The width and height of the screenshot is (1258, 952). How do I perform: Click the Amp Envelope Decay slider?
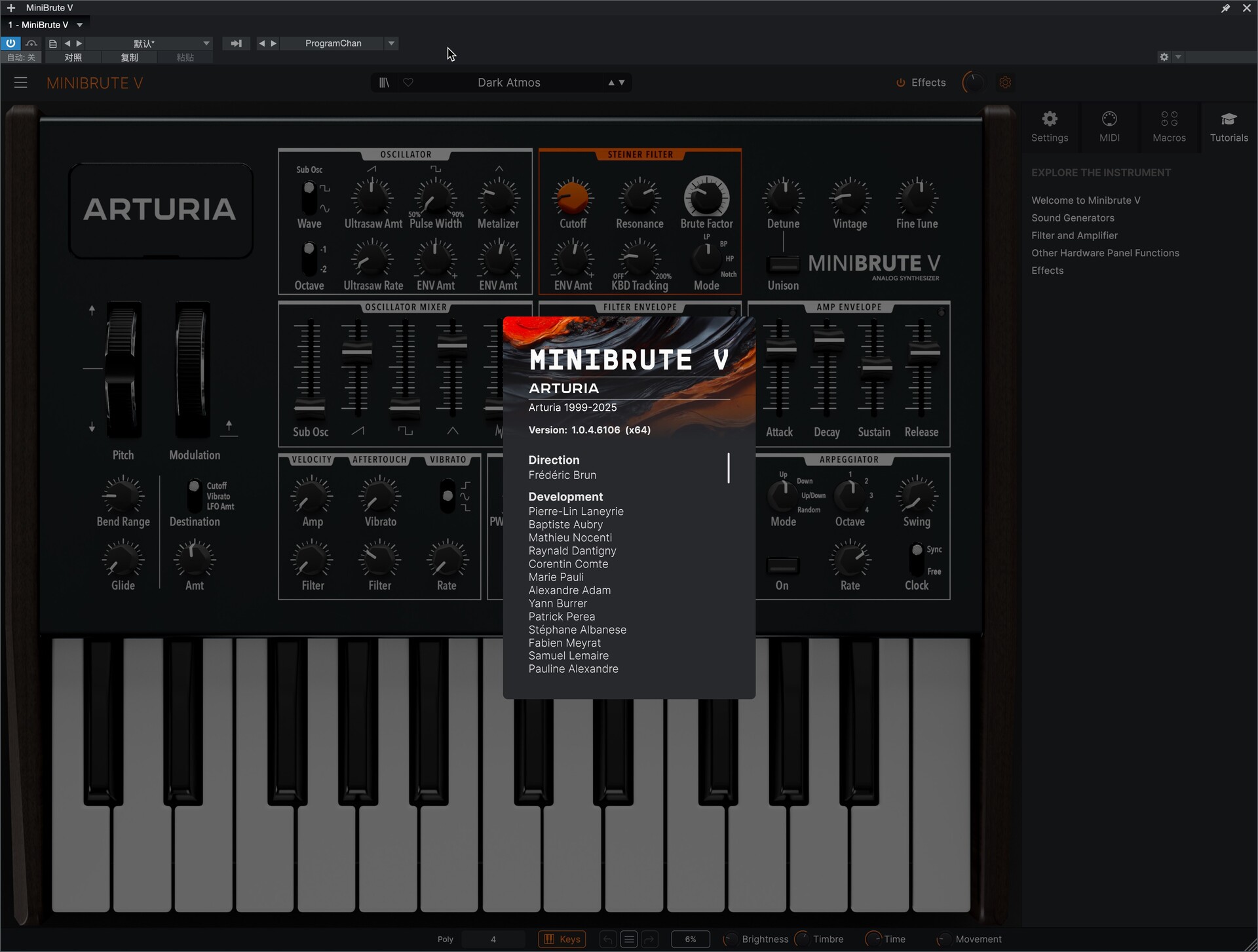coord(828,341)
